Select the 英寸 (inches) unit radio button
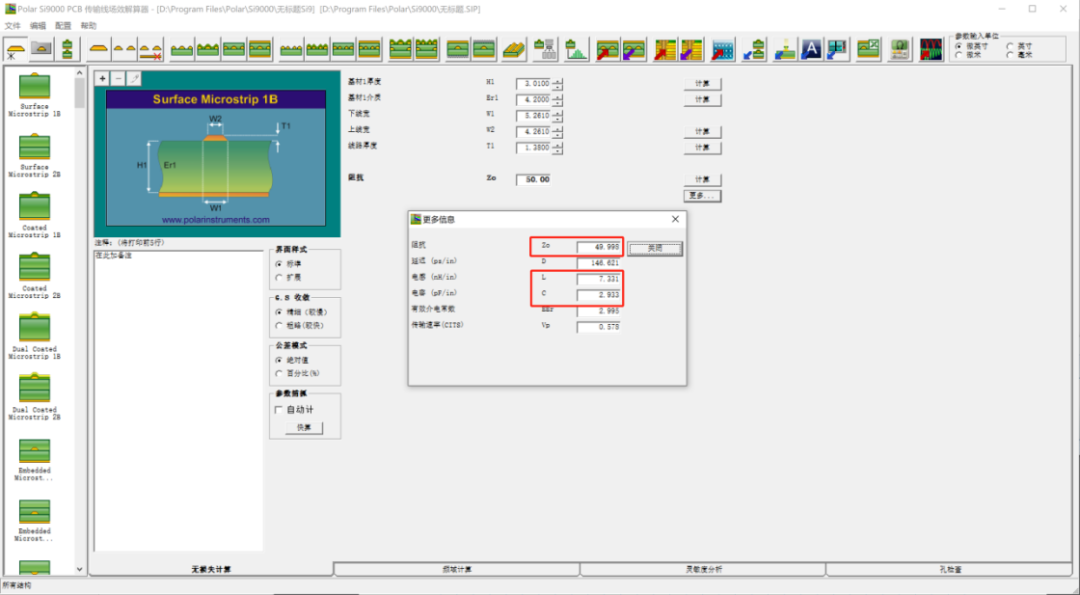 (x=1010, y=46)
